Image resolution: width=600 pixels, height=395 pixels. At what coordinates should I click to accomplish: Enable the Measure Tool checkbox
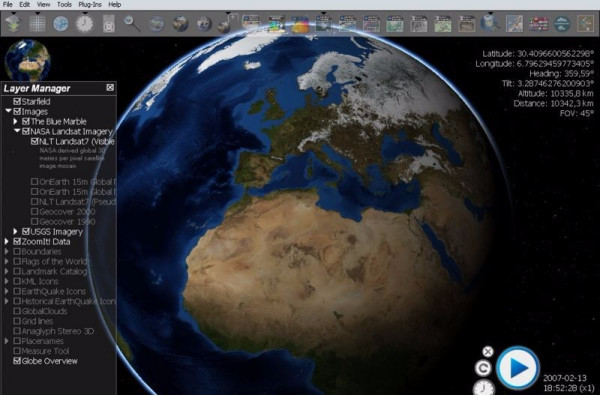pos(17,351)
